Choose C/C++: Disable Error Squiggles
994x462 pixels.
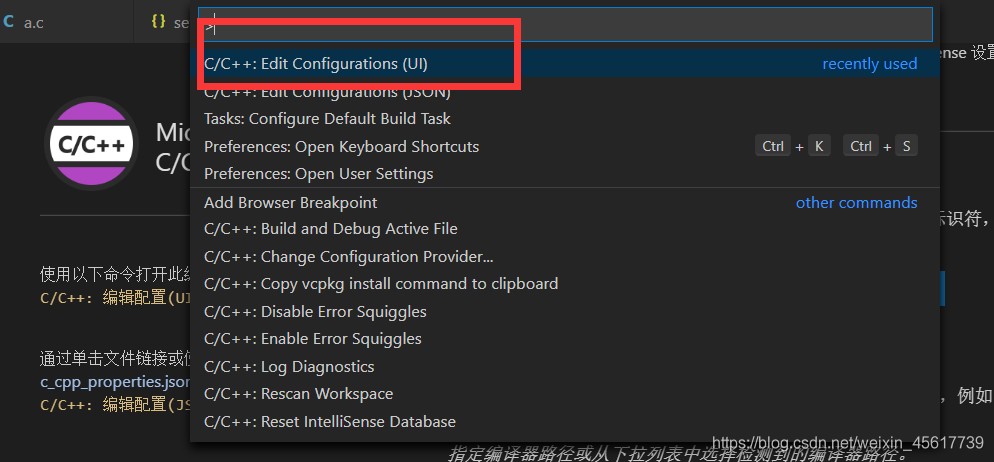tap(565, 312)
